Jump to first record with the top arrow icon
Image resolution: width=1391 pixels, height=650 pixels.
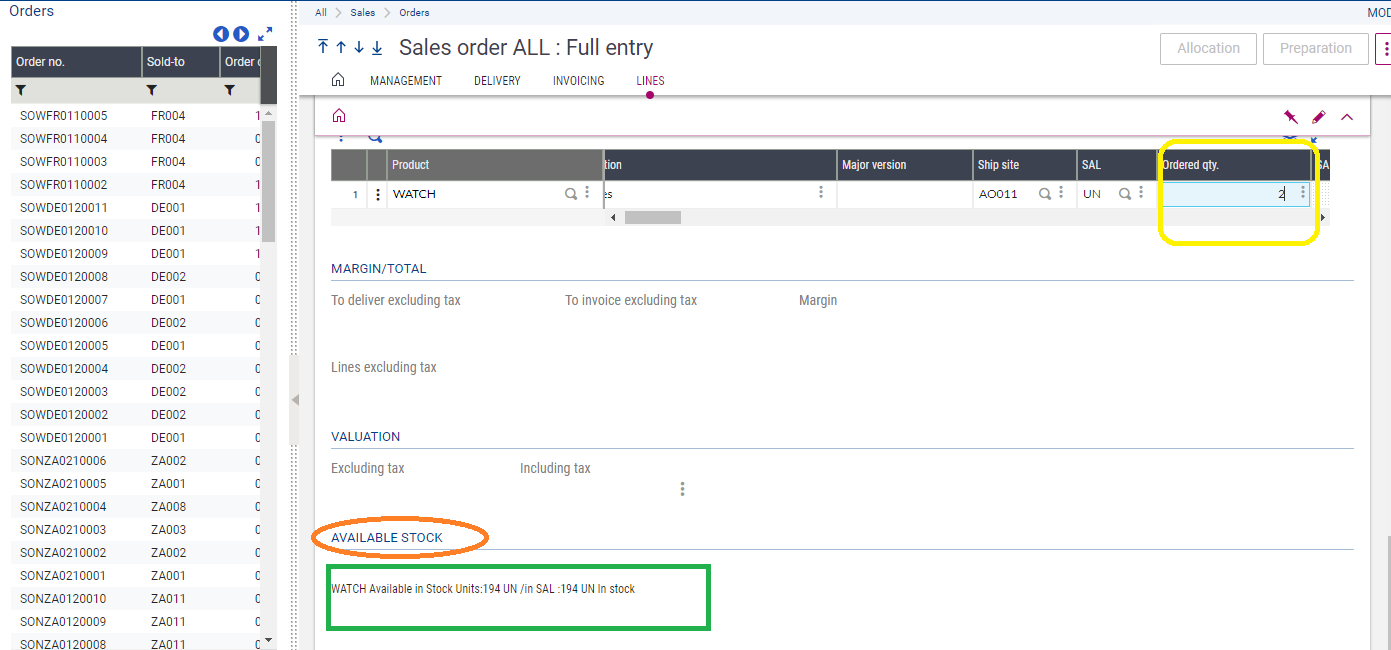pos(322,47)
